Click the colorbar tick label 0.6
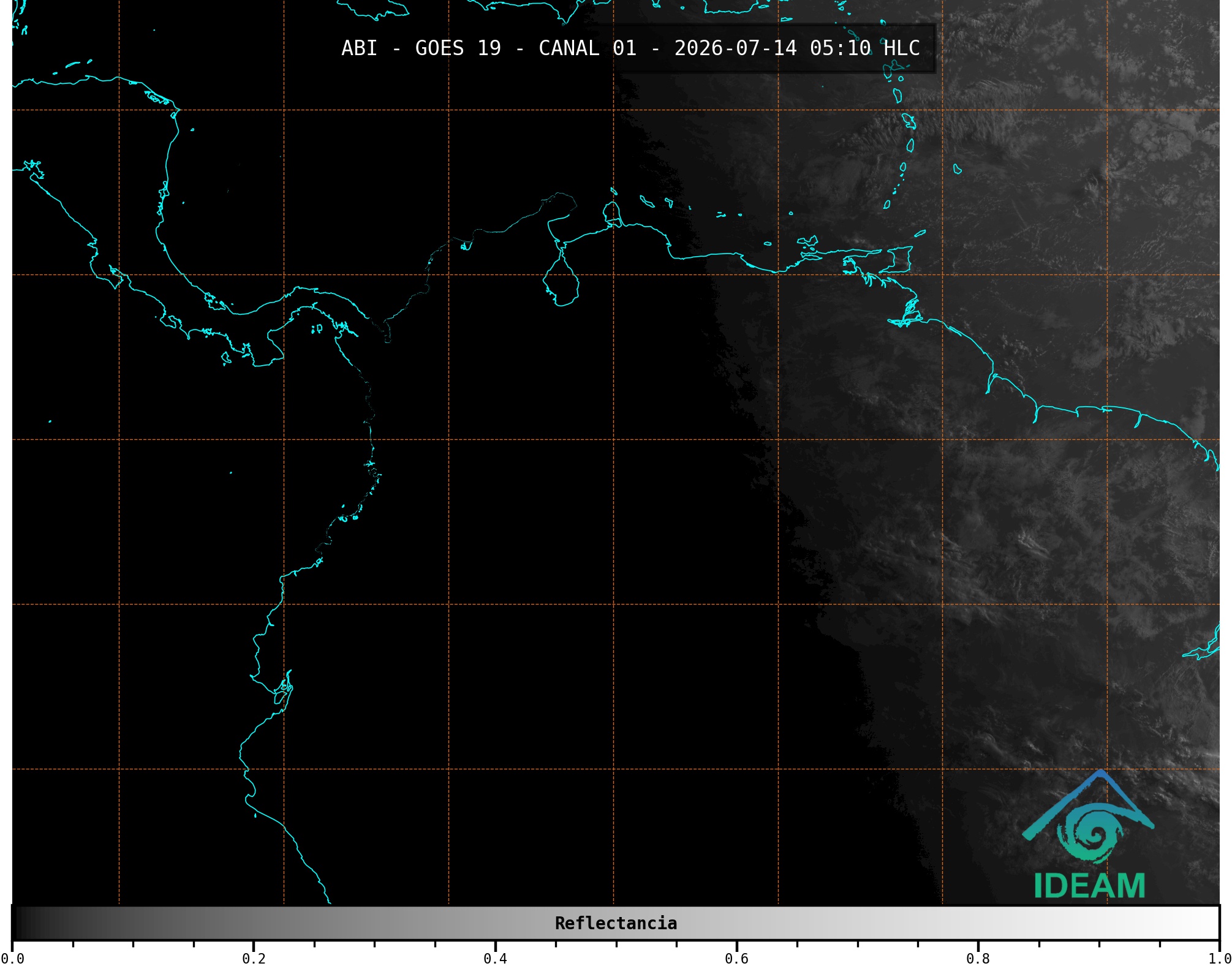Viewport: 1232px width, 966px height. pos(736,958)
